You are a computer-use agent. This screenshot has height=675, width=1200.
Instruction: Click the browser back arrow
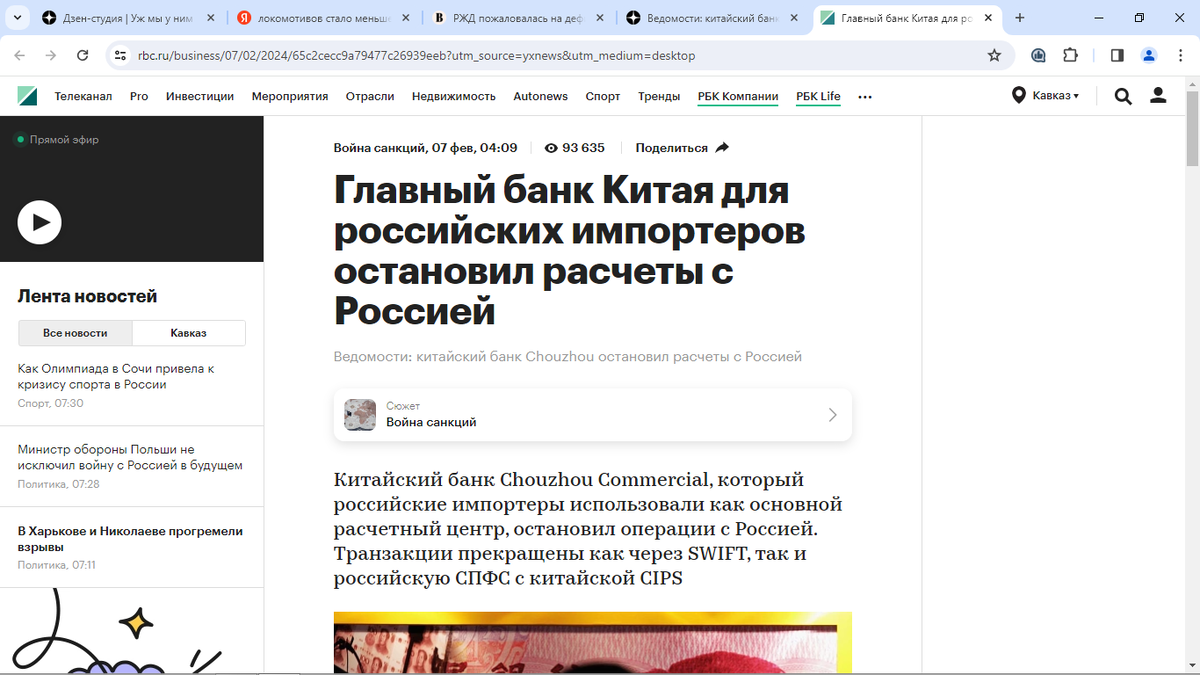(x=20, y=55)
